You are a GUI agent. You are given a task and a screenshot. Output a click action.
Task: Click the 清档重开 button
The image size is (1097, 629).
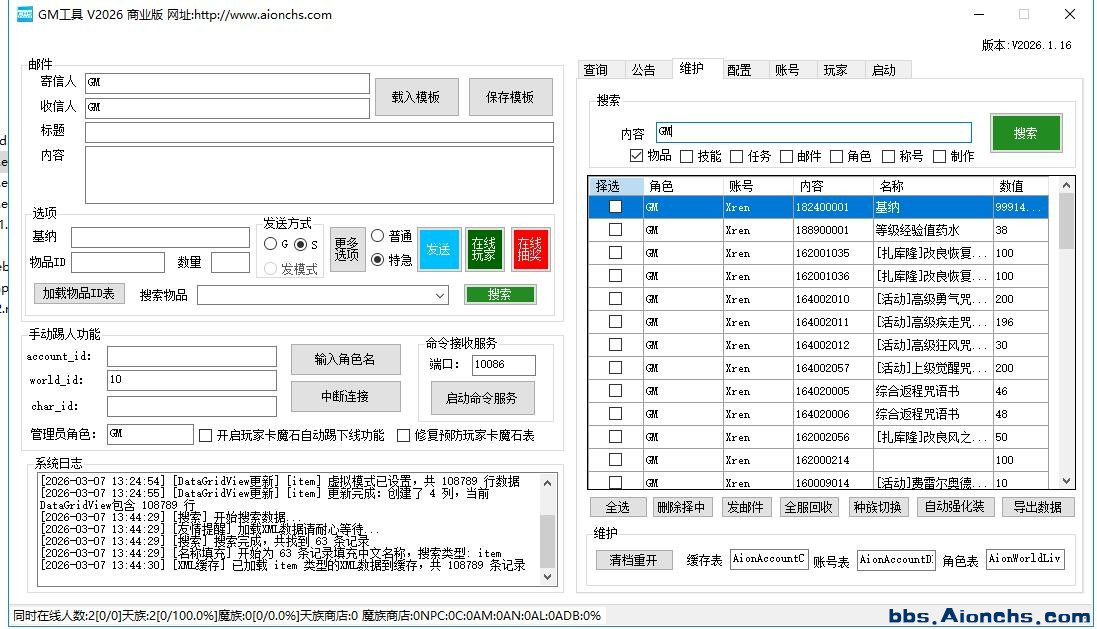click(x=634, y=560)
